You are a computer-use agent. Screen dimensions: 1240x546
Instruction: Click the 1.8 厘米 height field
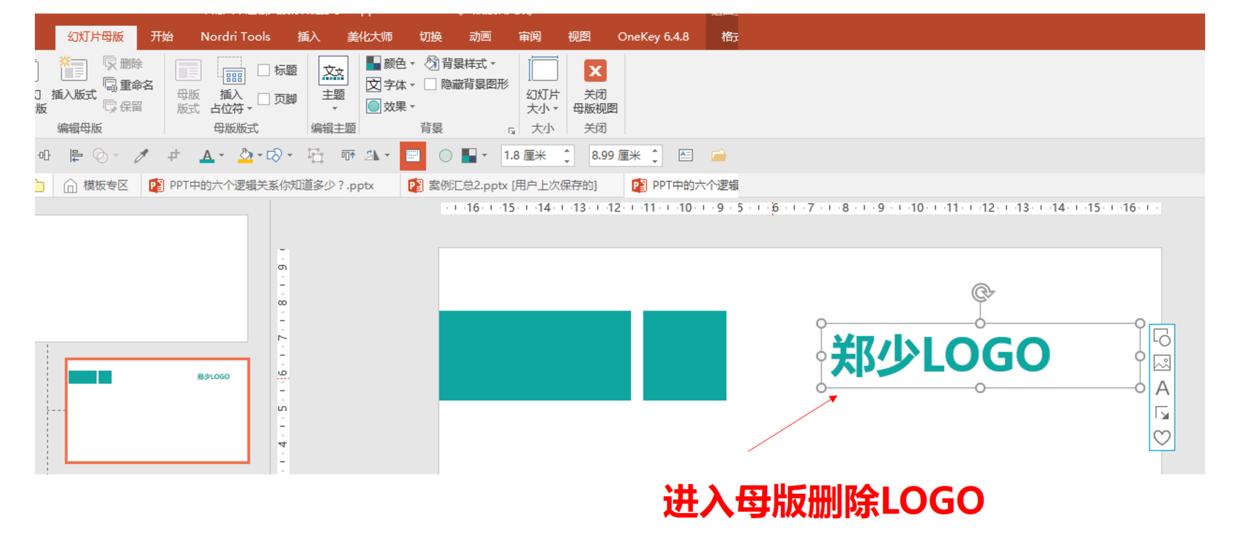click(531, 156)
